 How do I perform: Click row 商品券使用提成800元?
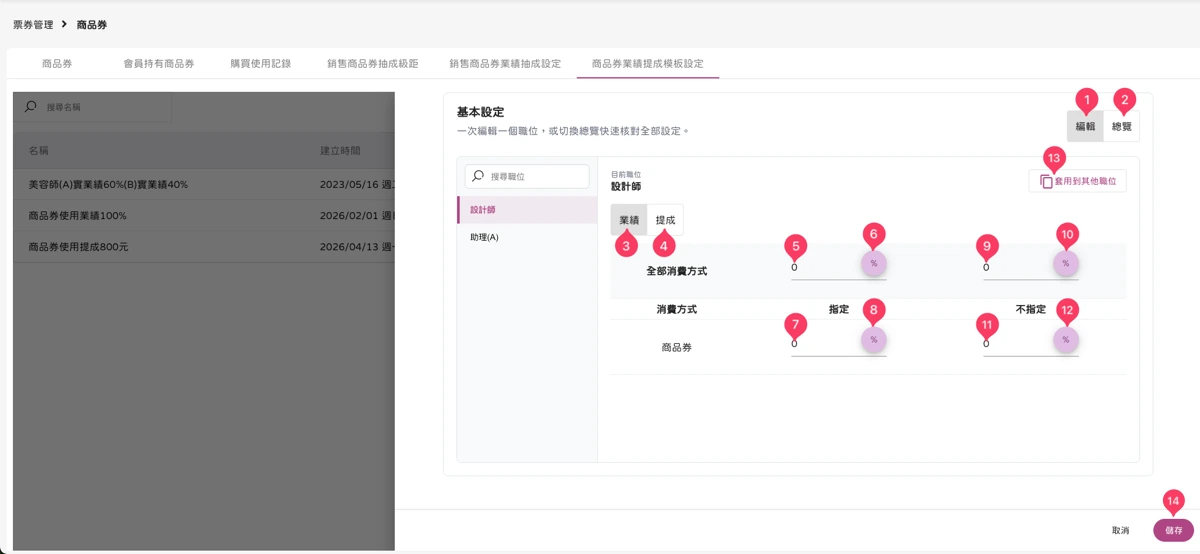click(x=204, y=247)
